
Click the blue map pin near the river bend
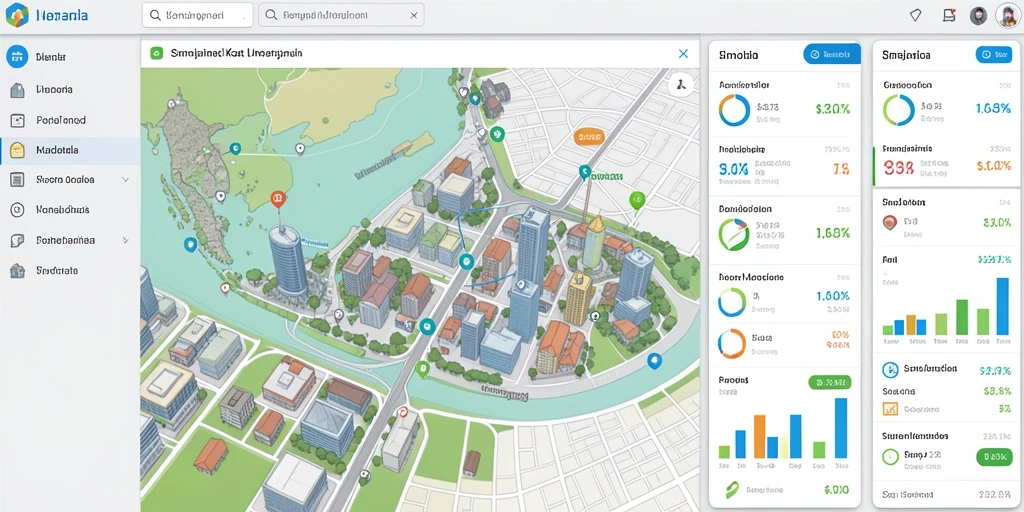pos(654,360)
